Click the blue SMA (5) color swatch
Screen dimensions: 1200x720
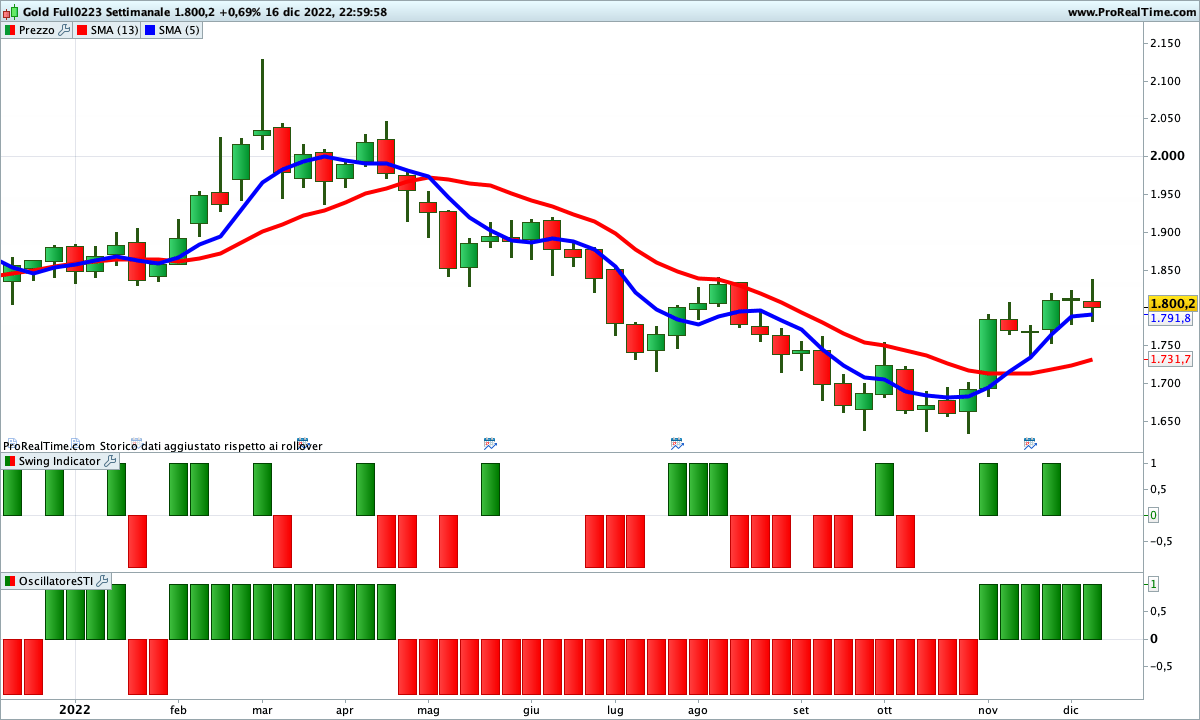point(150,30)
